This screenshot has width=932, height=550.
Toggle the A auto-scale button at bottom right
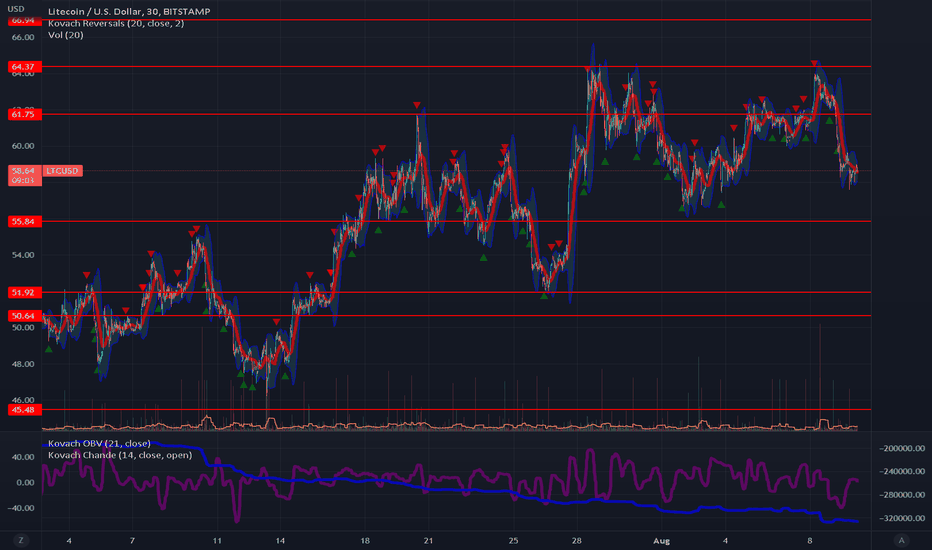pos(901,540)
